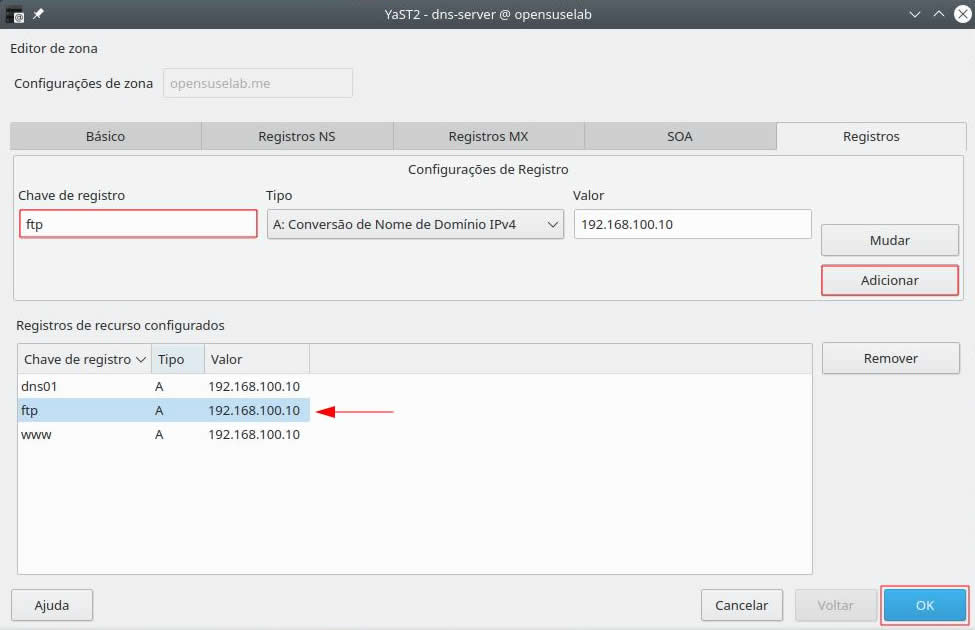Switch to the Básico tab

(106, 137)
